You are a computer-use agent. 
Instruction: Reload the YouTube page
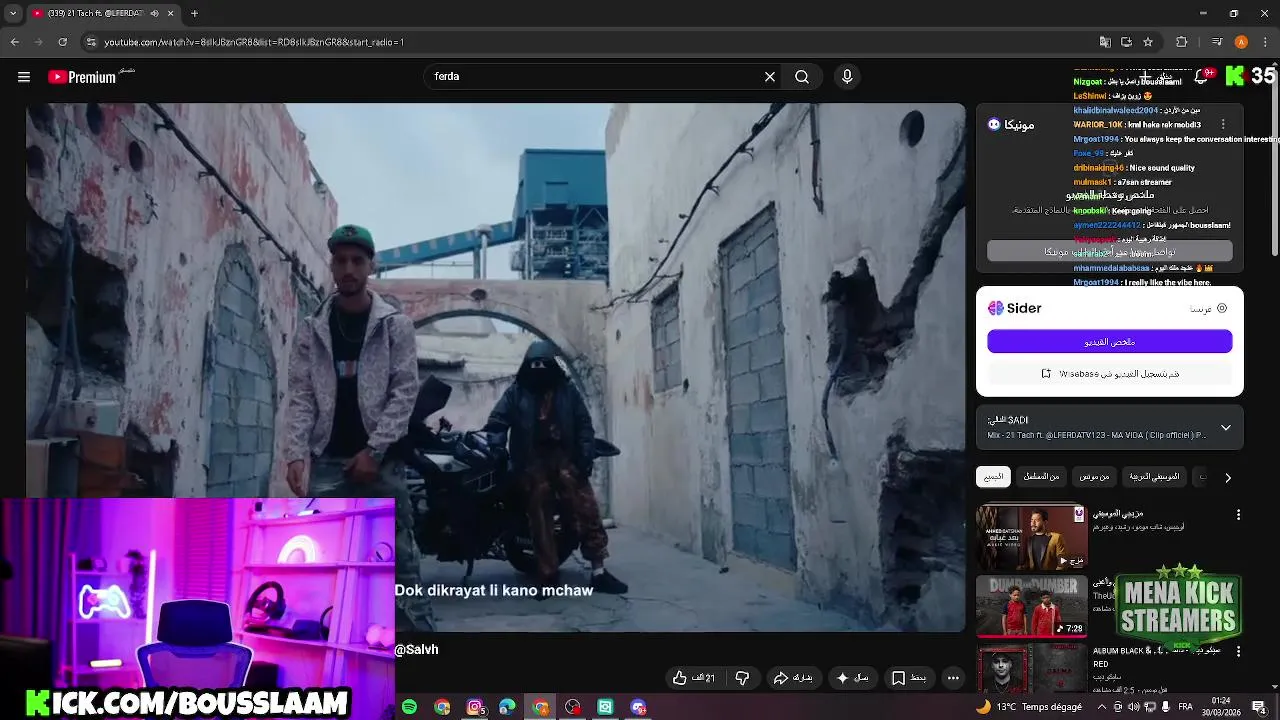click(x=63, y=42)
